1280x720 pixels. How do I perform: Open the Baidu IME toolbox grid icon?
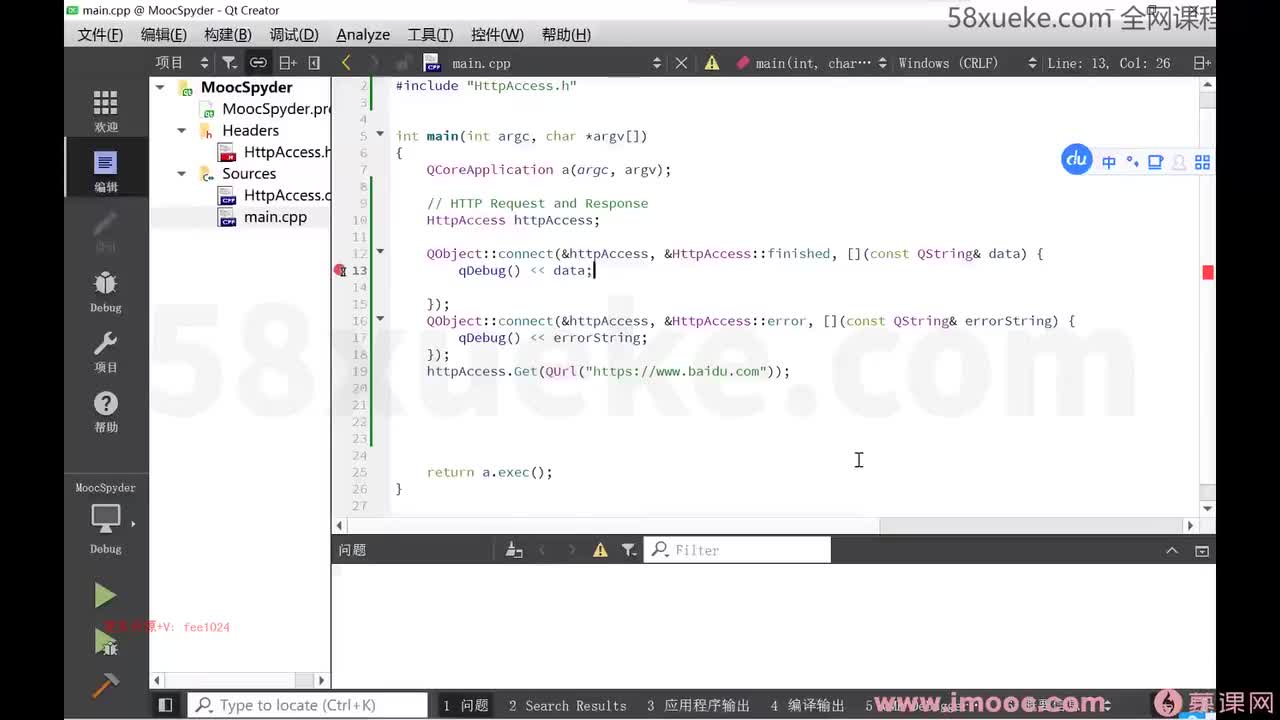(x=1202, y=162)
